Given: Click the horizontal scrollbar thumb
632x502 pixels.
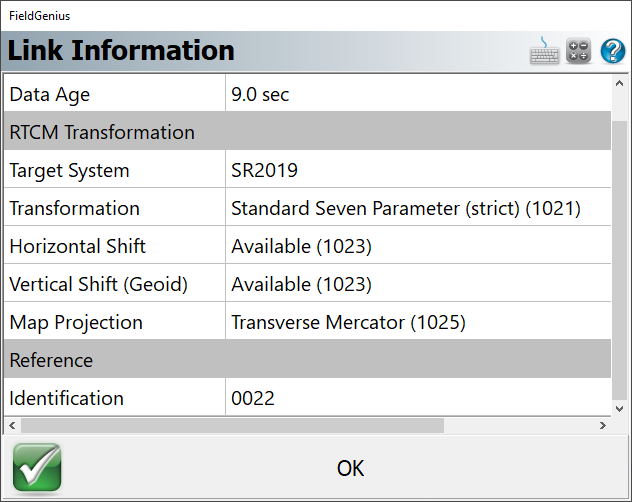Looking at the screenshot, I should click(x=232, y=425).
